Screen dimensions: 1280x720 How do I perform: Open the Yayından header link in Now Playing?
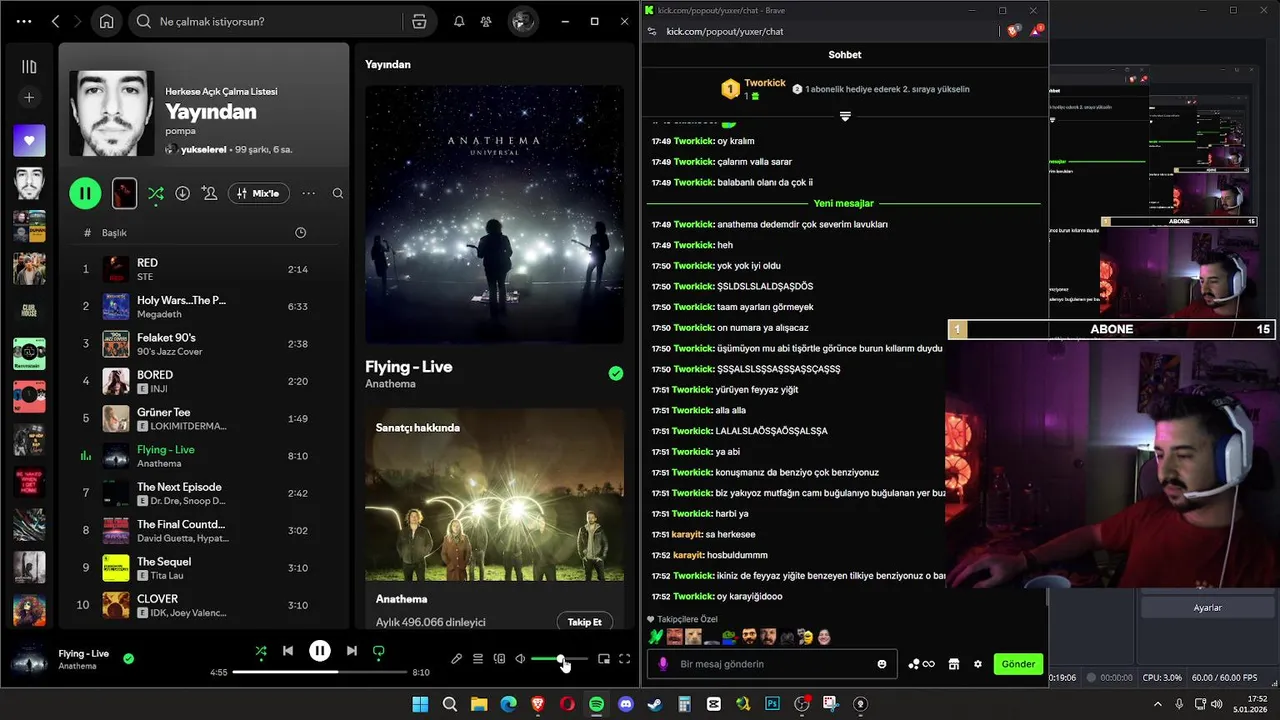click(388, 64)
